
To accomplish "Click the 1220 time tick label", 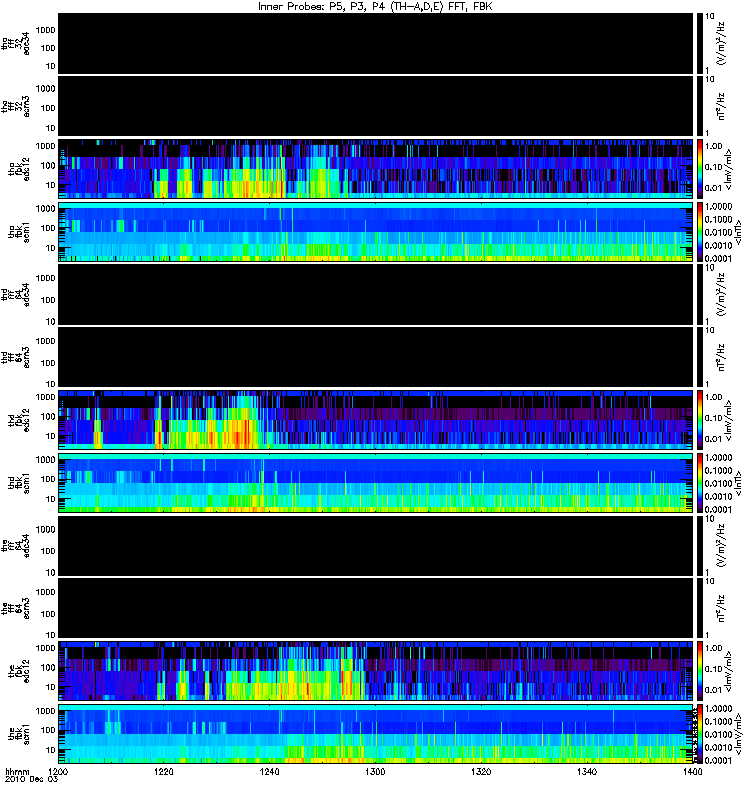I will pos(163,772).
